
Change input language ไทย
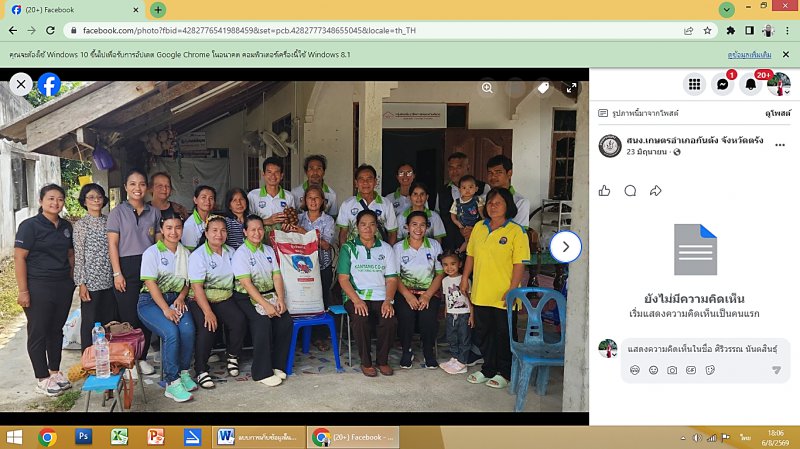point(745,438)
